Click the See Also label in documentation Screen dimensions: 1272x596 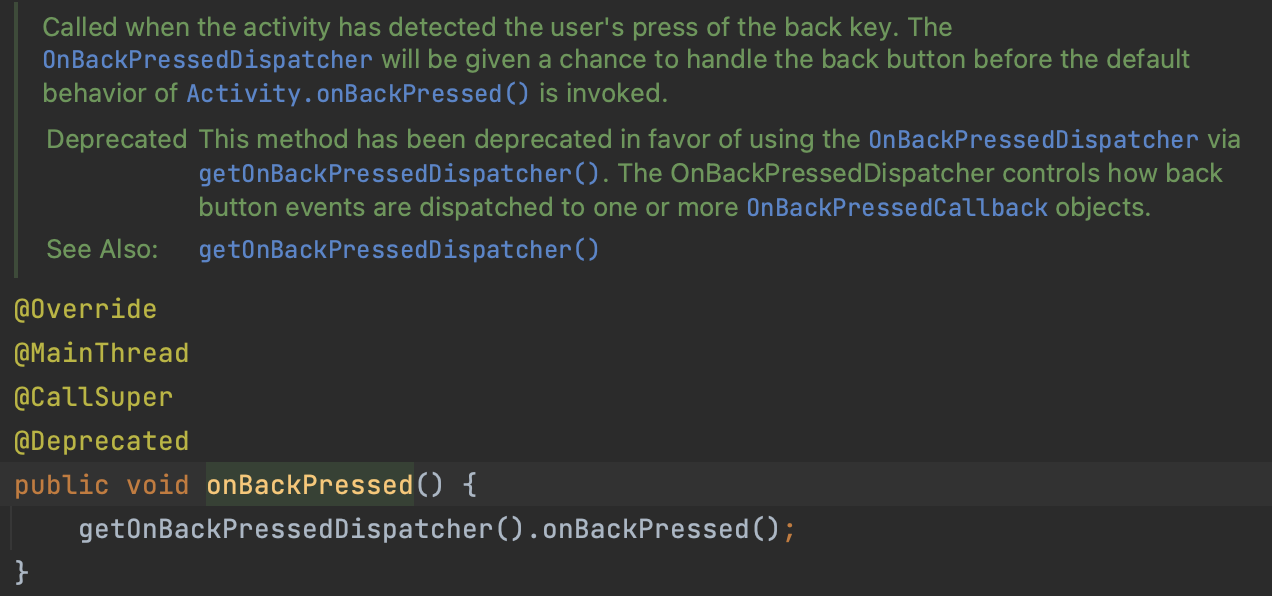point(102,249)
